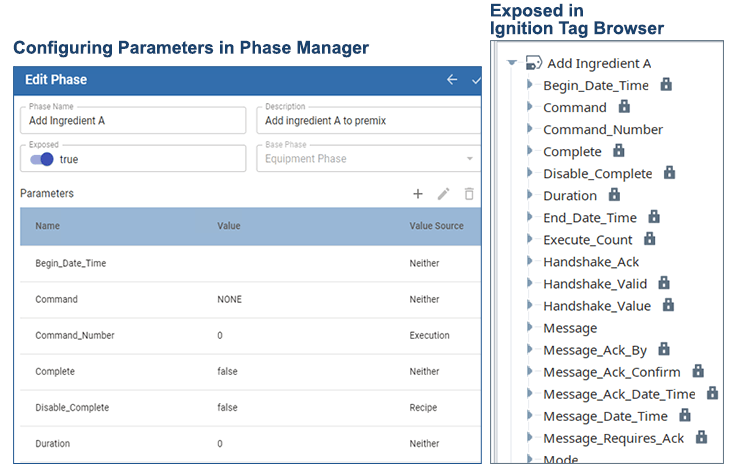Sort by the Name column header
734x464 pixels.
[47, 226]
